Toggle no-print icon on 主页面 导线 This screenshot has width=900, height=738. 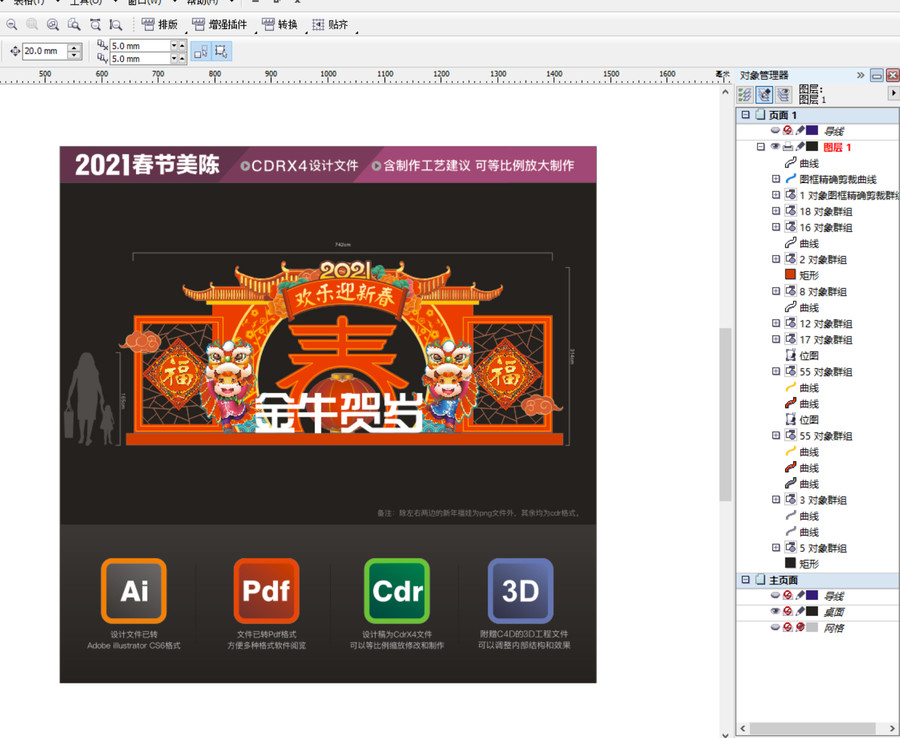point(788,596)
